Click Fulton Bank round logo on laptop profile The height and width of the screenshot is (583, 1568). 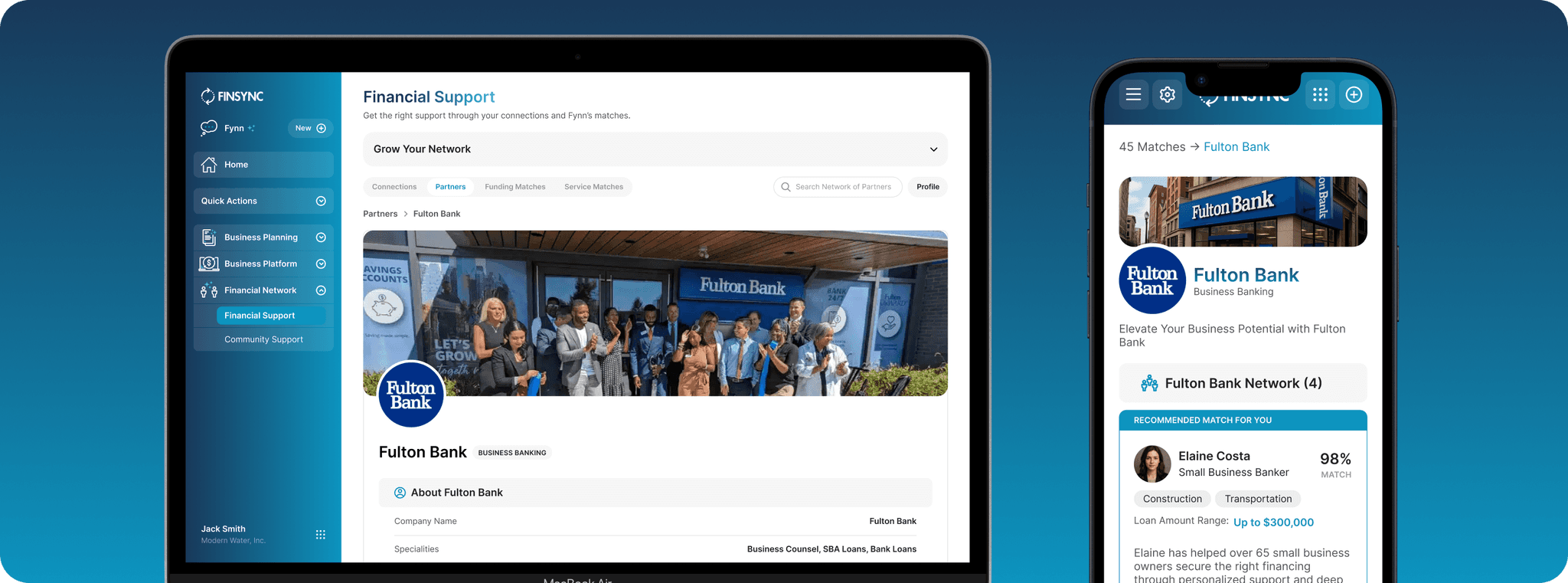[411, 395]
